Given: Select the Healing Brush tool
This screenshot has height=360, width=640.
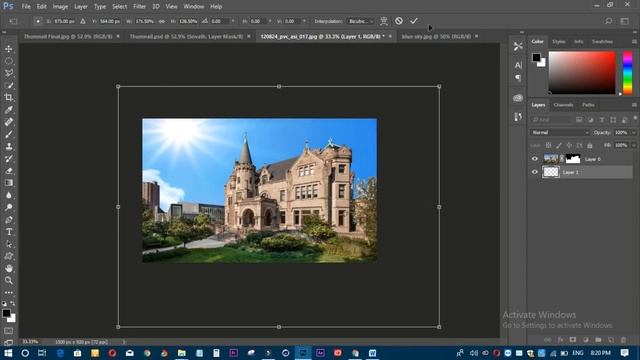Looking at the screenshot, I should [x=9, y=122].
